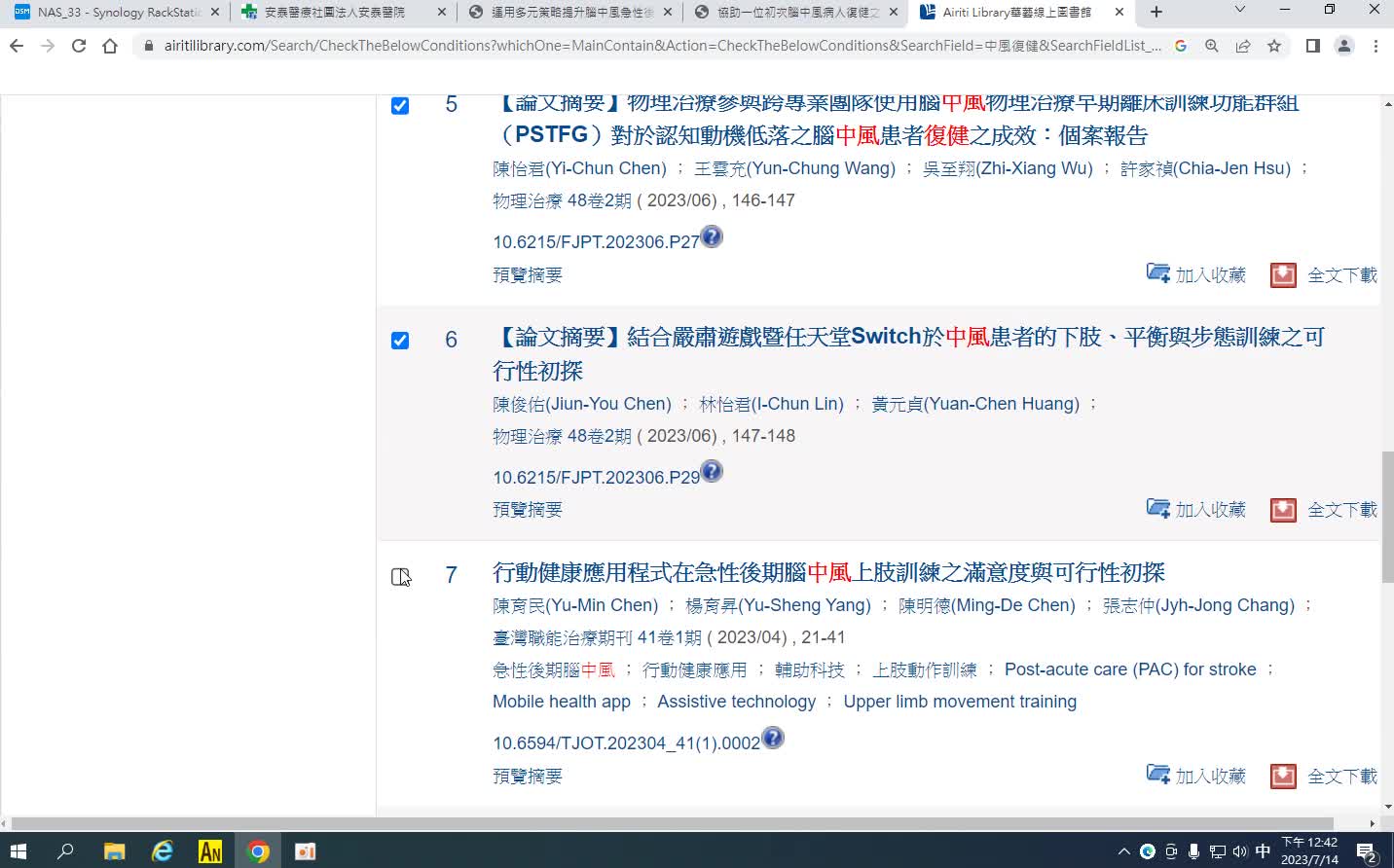Image resolution: width=1394 pixels, height=868 pixels.
Task: Click keyword Post-acute care (PAC) for stroke
Action: 1130,669
